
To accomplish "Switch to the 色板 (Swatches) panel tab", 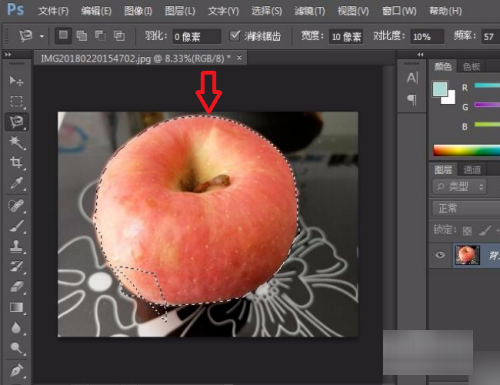I will (x=471, y=67).
